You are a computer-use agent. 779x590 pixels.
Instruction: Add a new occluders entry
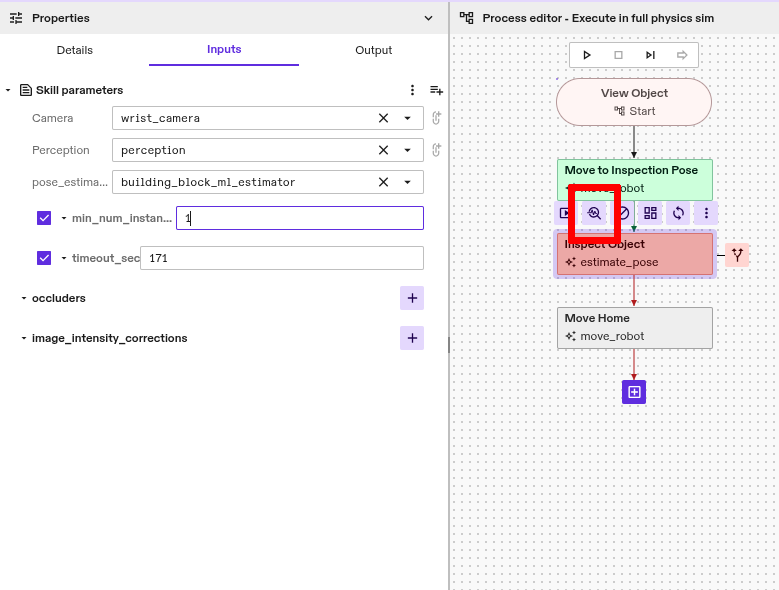[x=411, y=298]
